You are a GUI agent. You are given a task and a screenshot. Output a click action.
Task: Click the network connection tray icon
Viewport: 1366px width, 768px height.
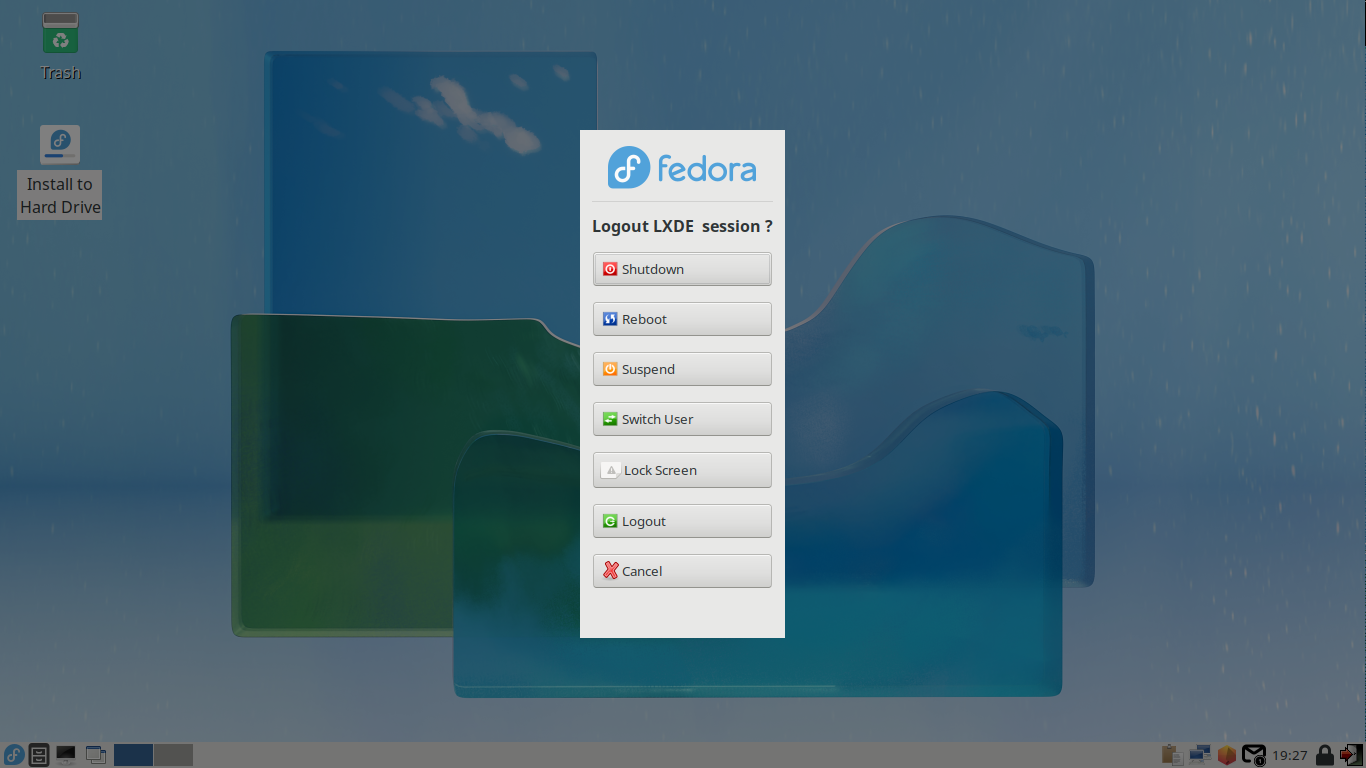tap(1200, 755)
